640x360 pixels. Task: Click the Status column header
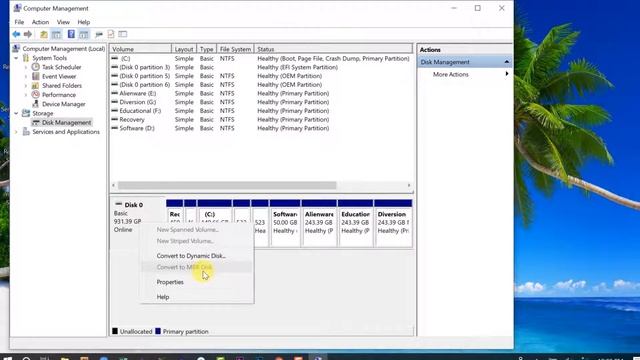(333, 49)
